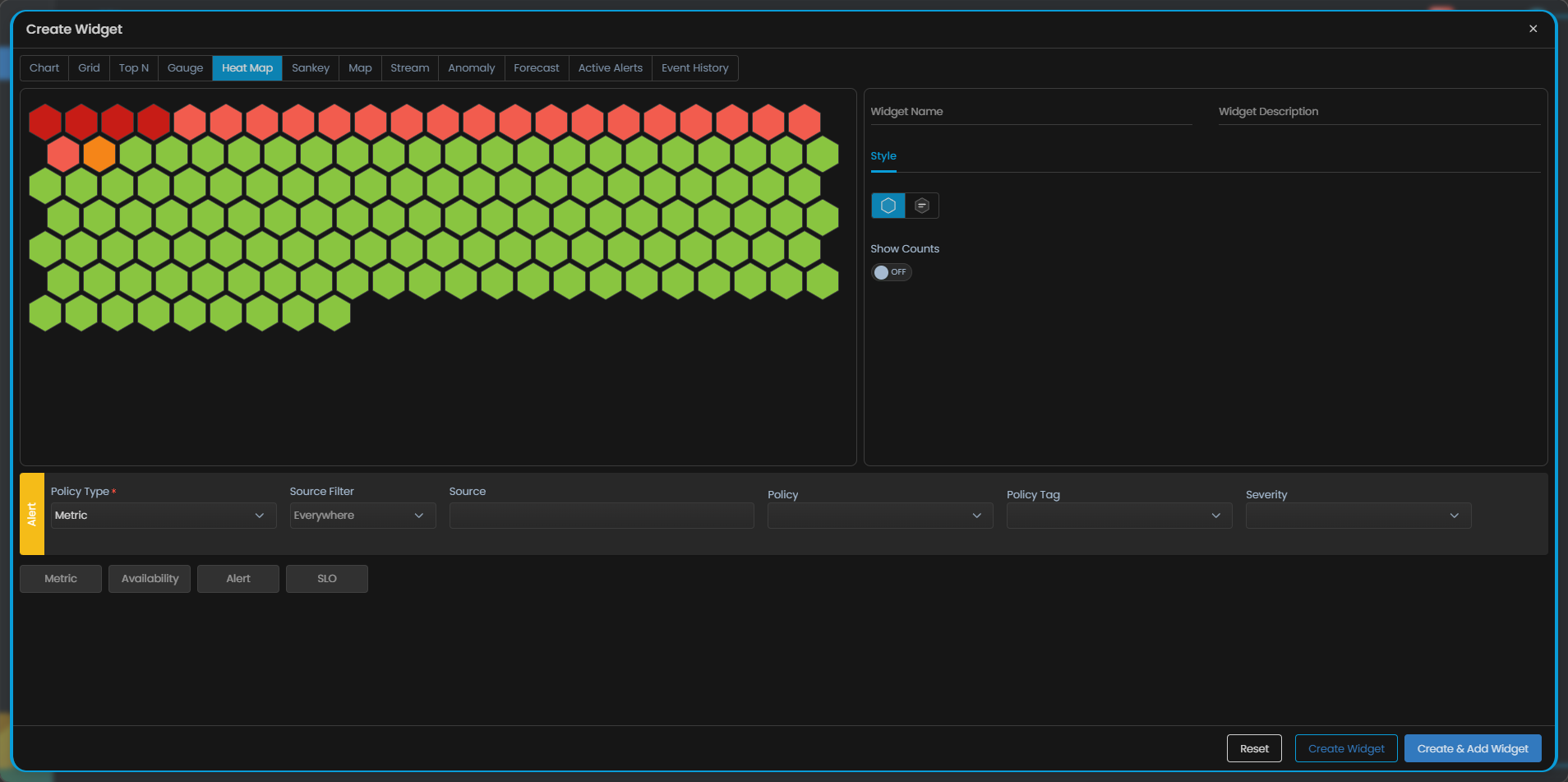
Task: Open the Policy dropdown list
Action: point(879,516)
